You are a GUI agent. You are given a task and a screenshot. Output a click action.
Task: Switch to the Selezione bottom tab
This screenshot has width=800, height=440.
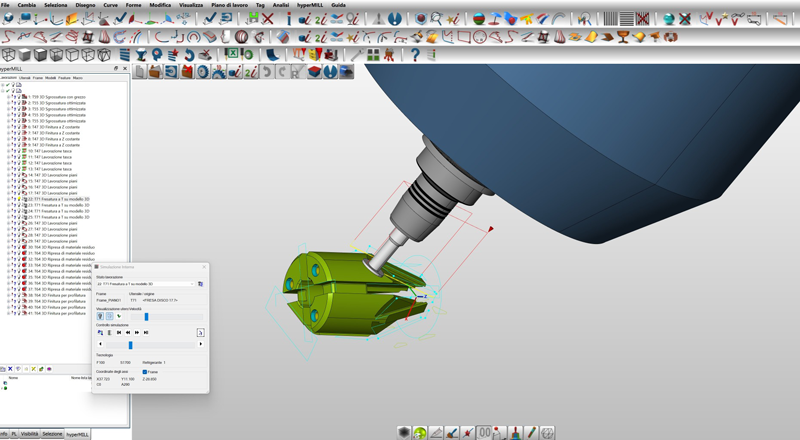[x=52, y=434]
